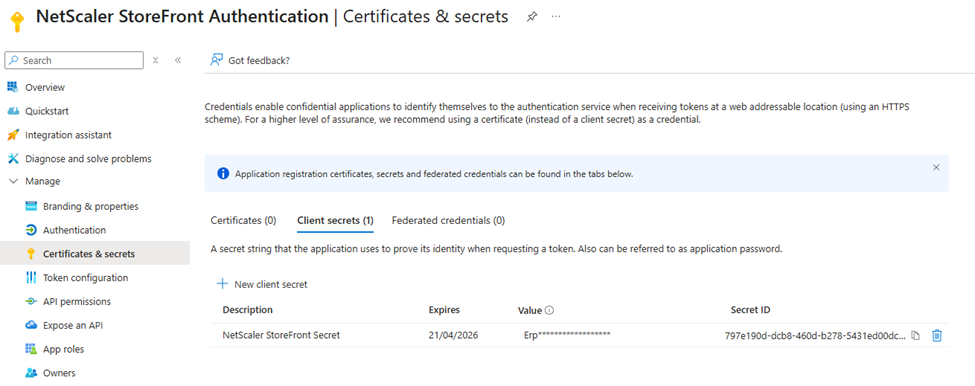Select the Client secrets (1) tab
The height and width of the screenshot is (386, 975).
point(335,220)
